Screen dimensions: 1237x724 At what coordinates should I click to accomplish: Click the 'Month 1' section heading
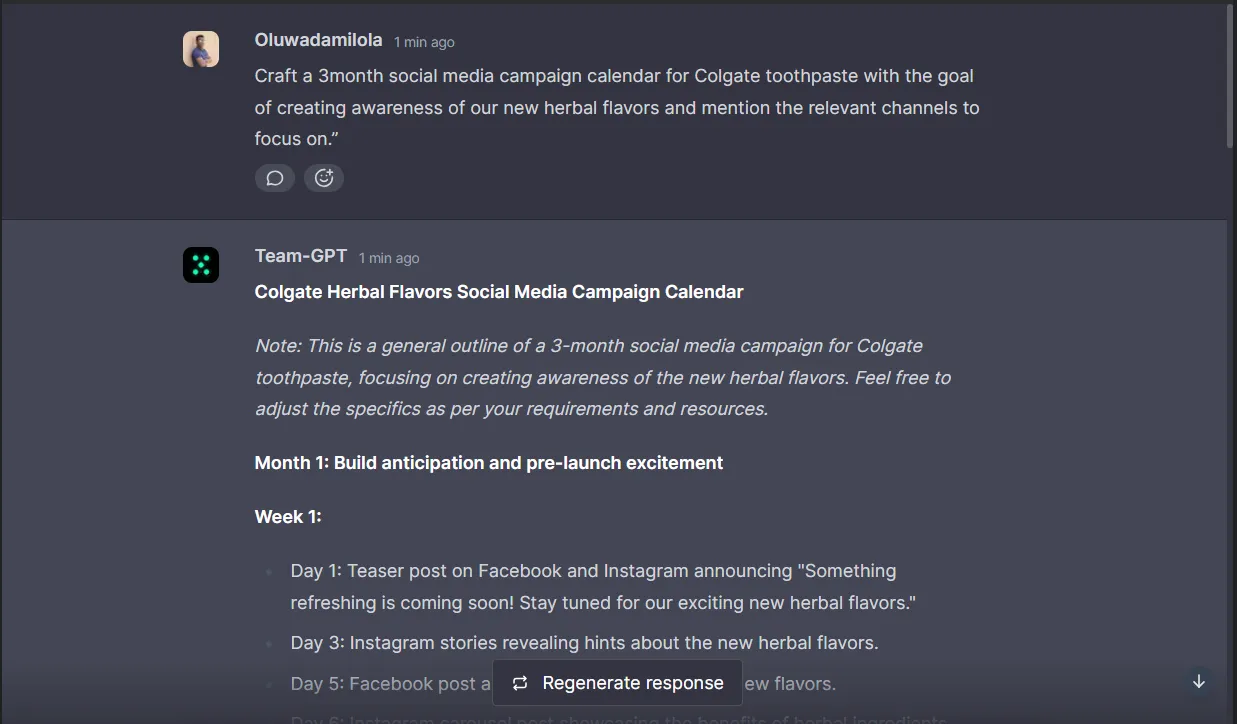[x=489, y=462]
